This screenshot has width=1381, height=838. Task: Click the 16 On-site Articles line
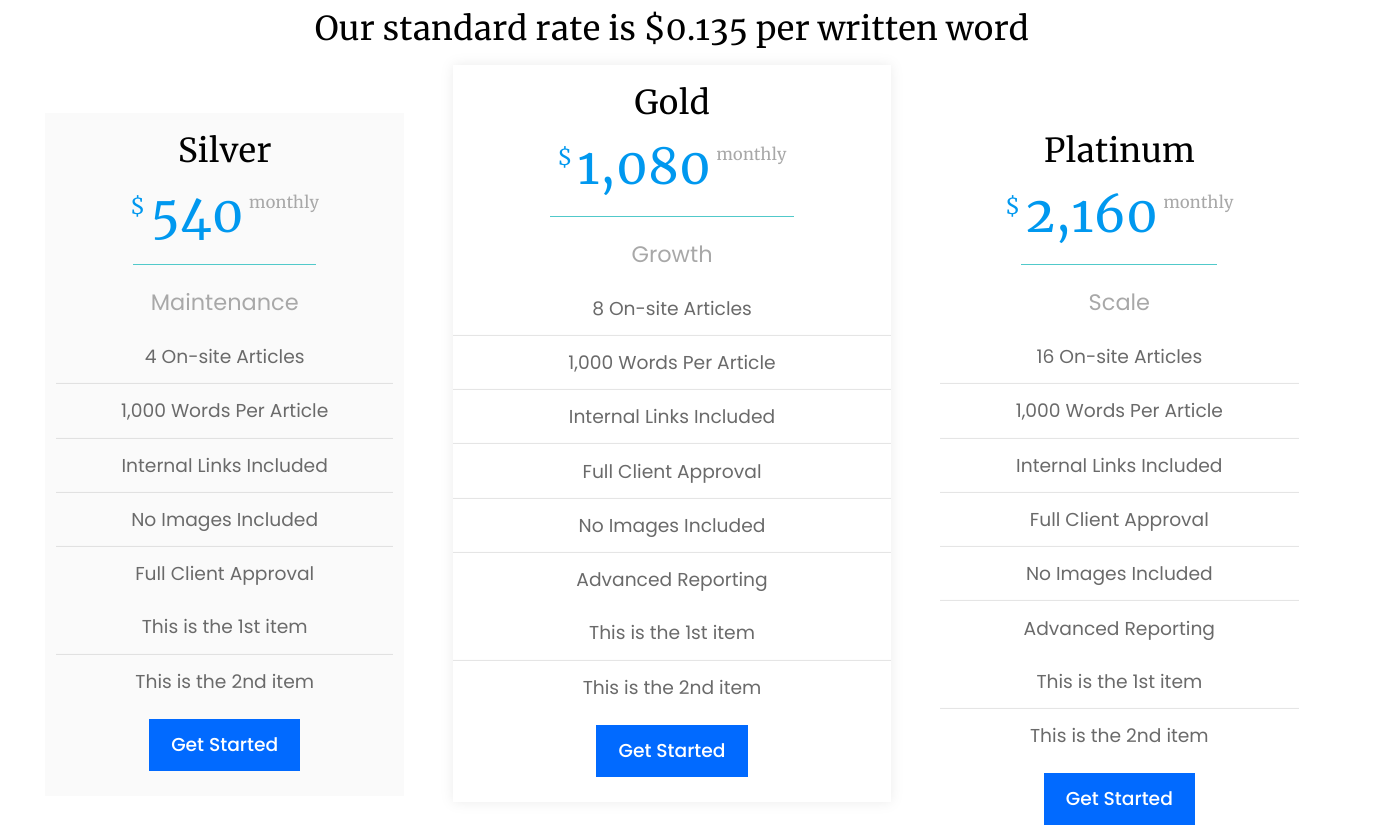click(x=1118, y=357)
